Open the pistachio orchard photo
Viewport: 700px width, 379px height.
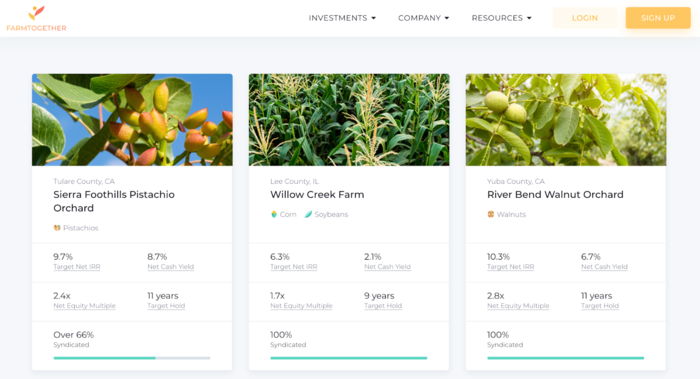(132, 120)
